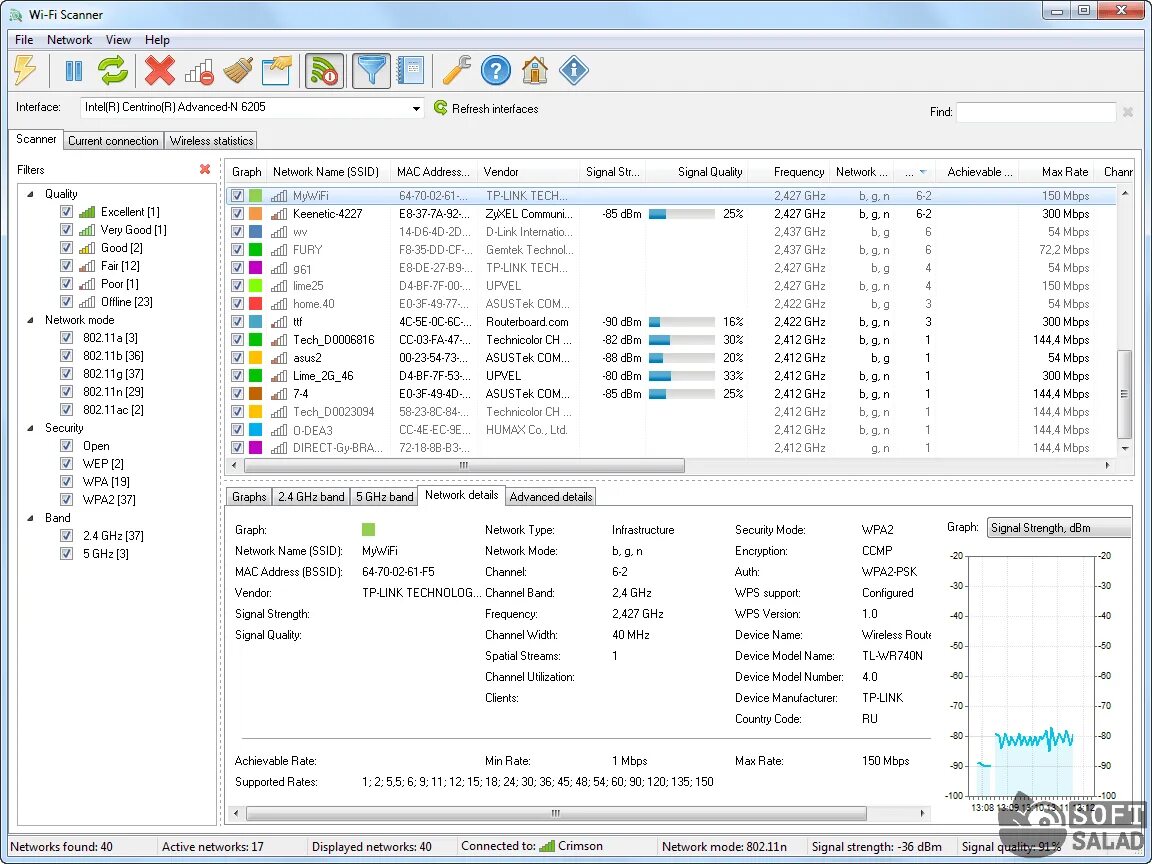The height and width of the screenshot is (864, 1152).
Task: Collapse the Quality filter group
Action: 31,194
